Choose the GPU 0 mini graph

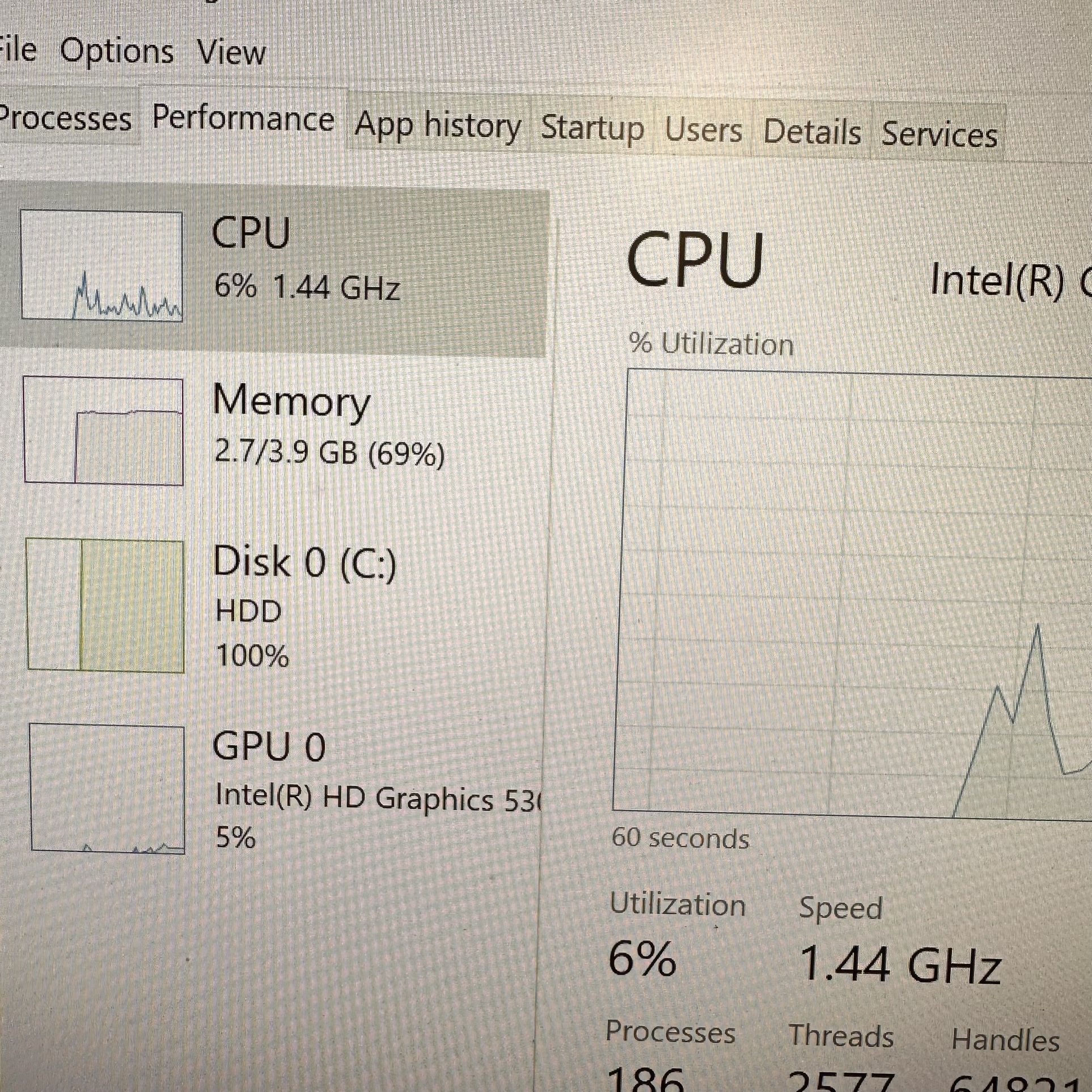[108, 788]
